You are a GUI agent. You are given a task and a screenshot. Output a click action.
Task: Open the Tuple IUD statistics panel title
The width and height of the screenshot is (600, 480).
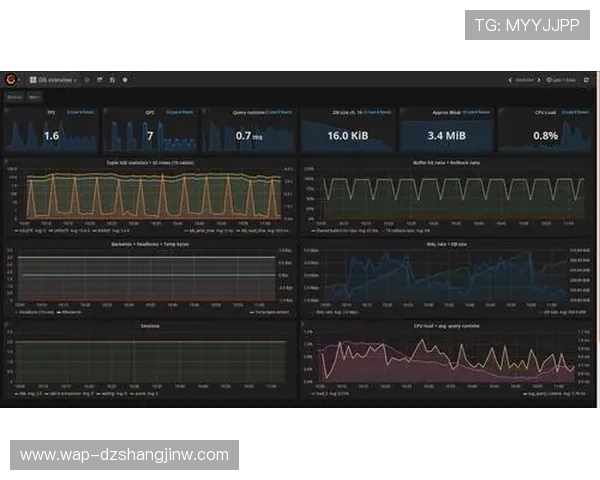(150, 163)
